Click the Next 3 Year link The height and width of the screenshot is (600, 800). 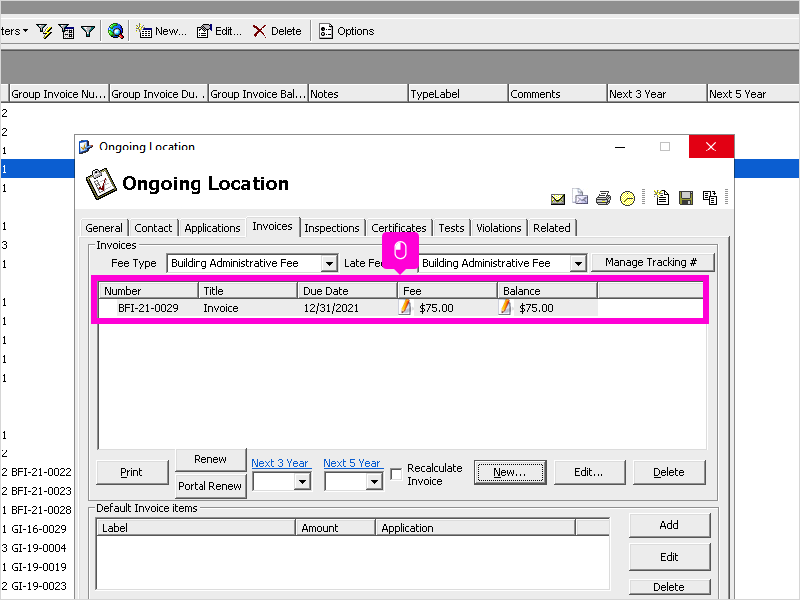point(280,463)
